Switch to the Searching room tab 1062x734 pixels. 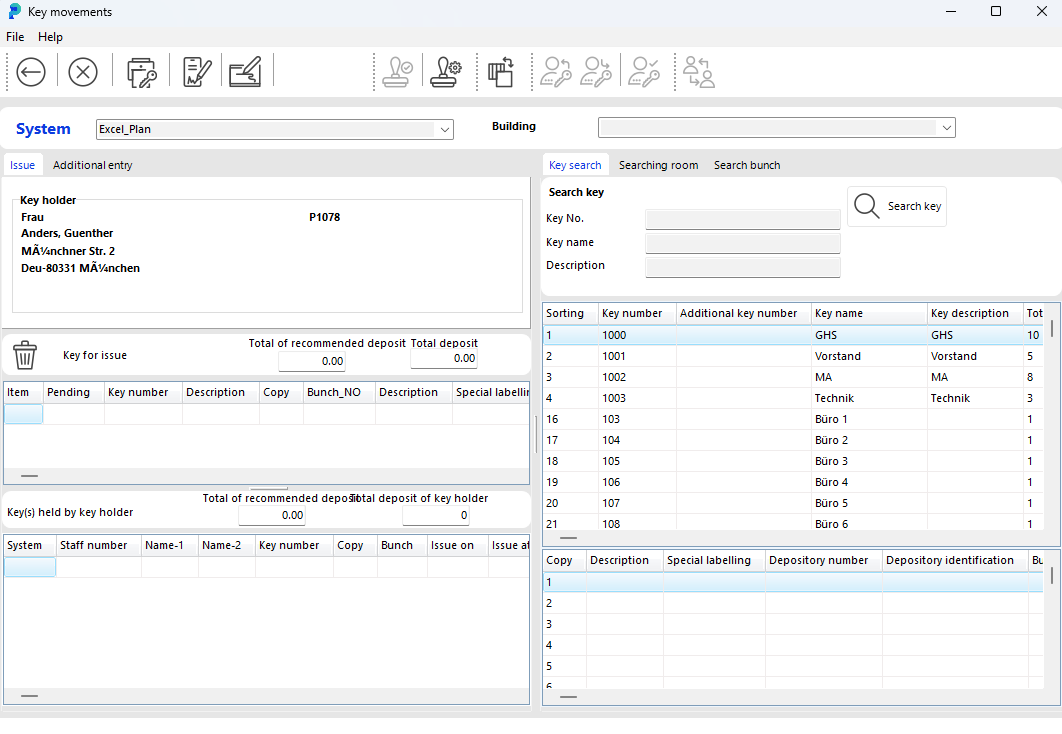point(658,165)
